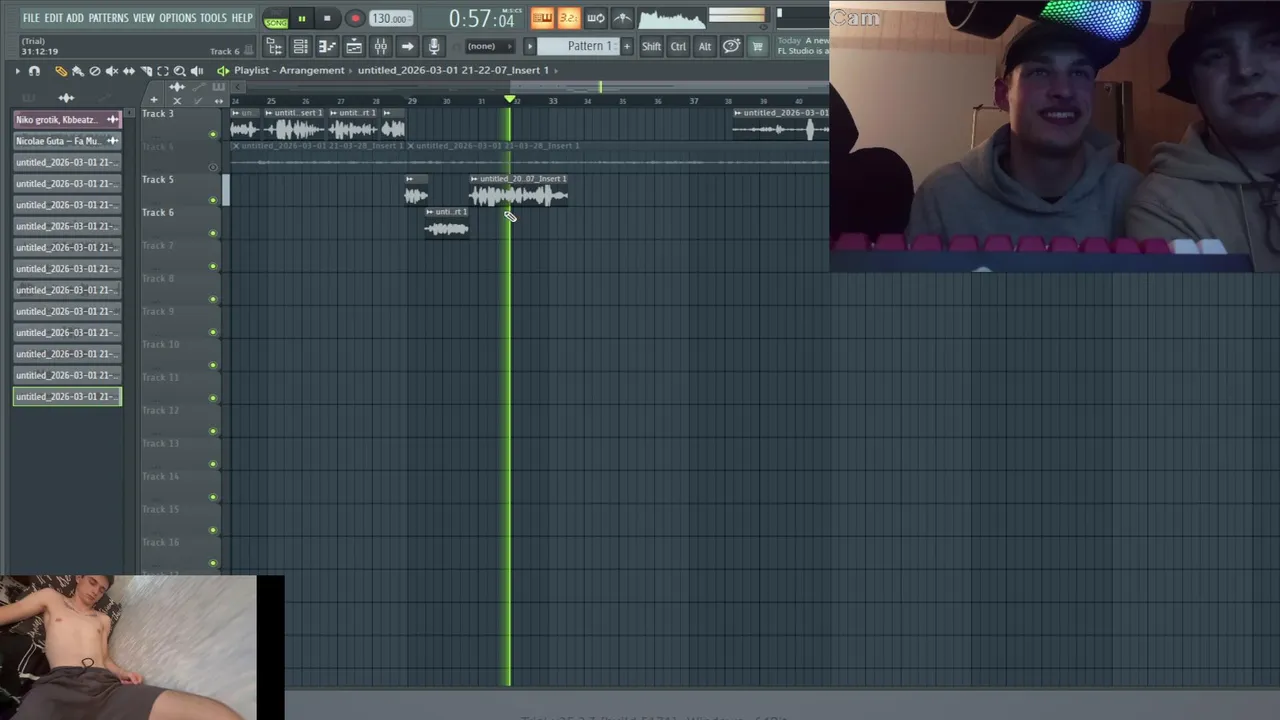Select the Playback speaker tool
This screenshot has width=1280, height=720.
[197, 71]
